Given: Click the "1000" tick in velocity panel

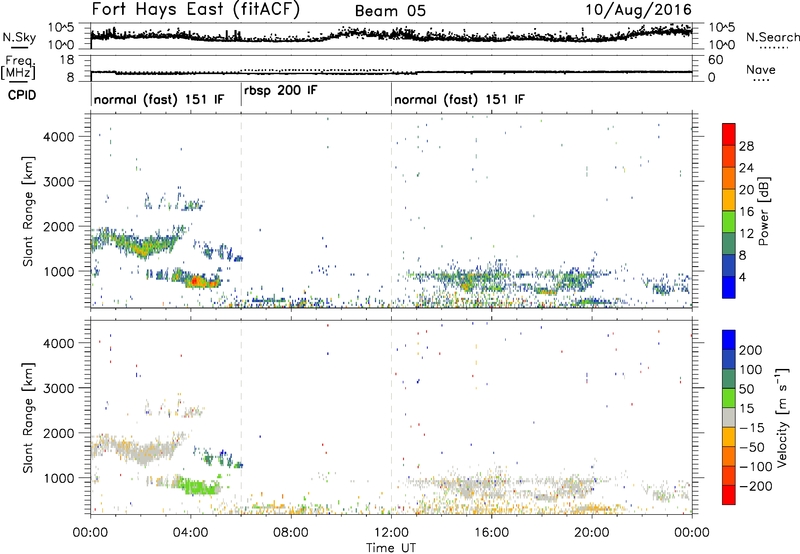Looking at the screenshot, I should point(58,478).
